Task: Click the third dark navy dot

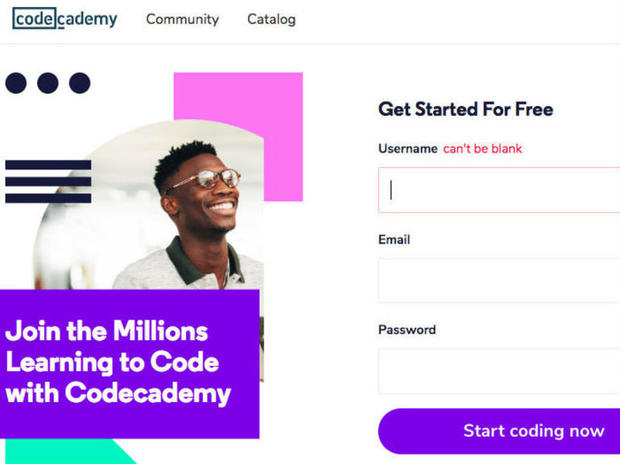Action: (x=79, y=83)
